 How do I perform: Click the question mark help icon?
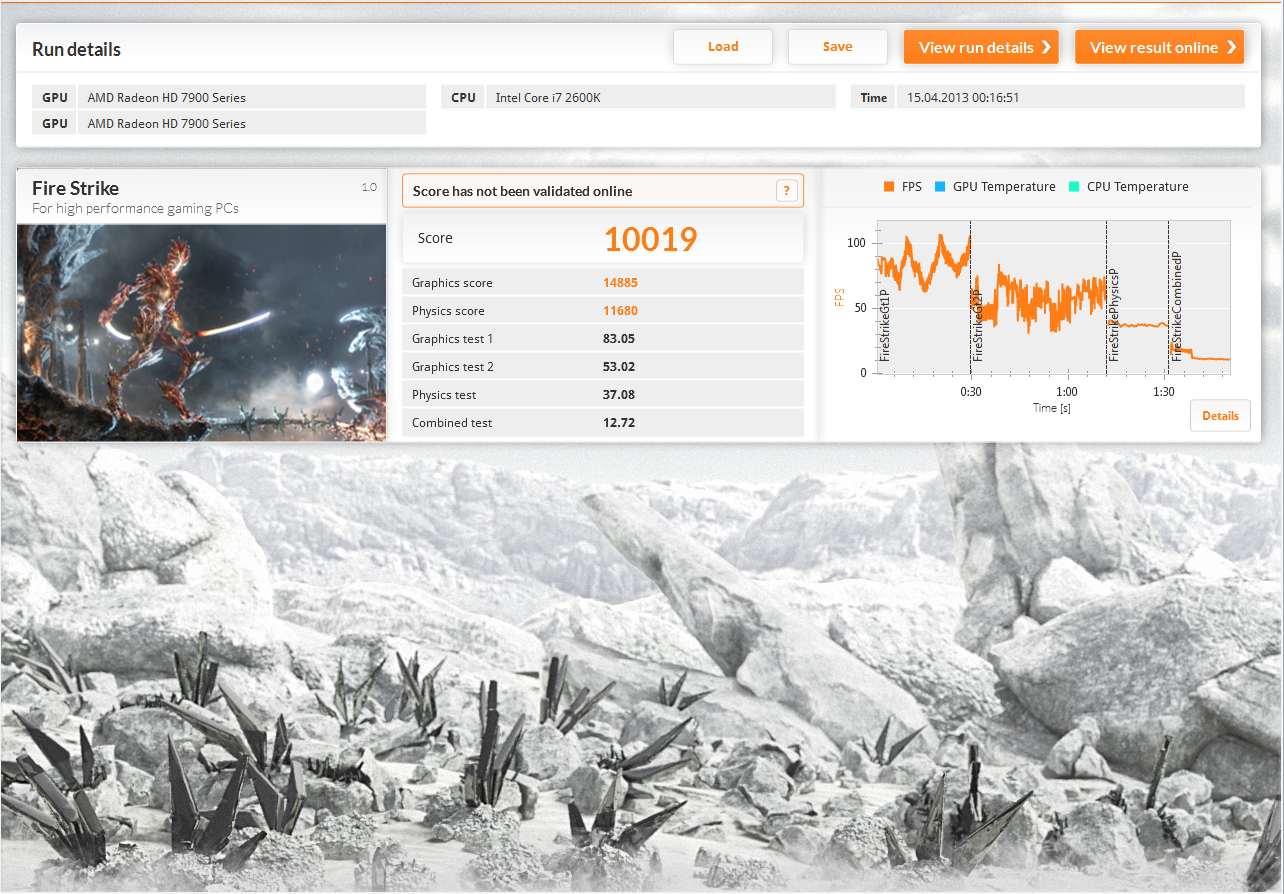(787, 191)
